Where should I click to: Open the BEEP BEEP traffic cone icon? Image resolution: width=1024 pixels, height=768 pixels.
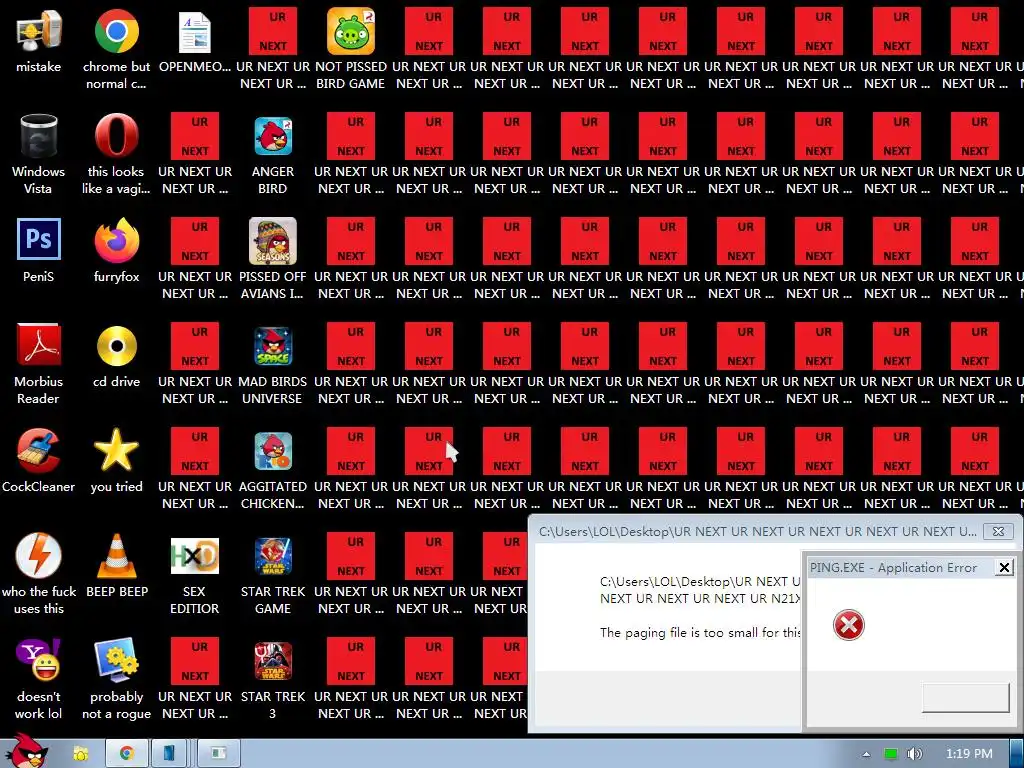(x=116, y=556)
